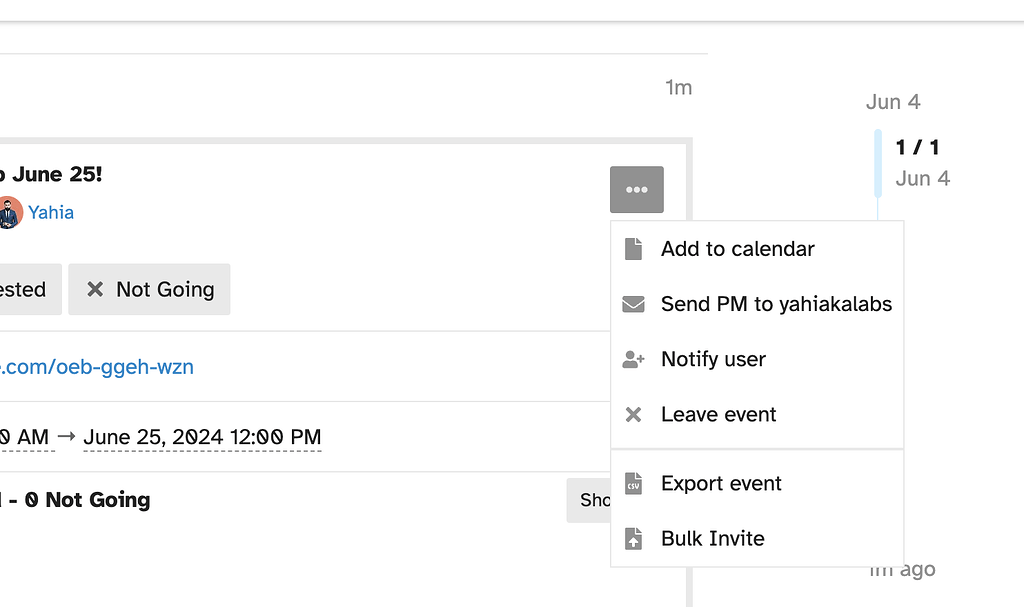The height and width of the screenshot is (607, 1024).
Task: Select Send PM to yahiakalabs
Action: 776,304
